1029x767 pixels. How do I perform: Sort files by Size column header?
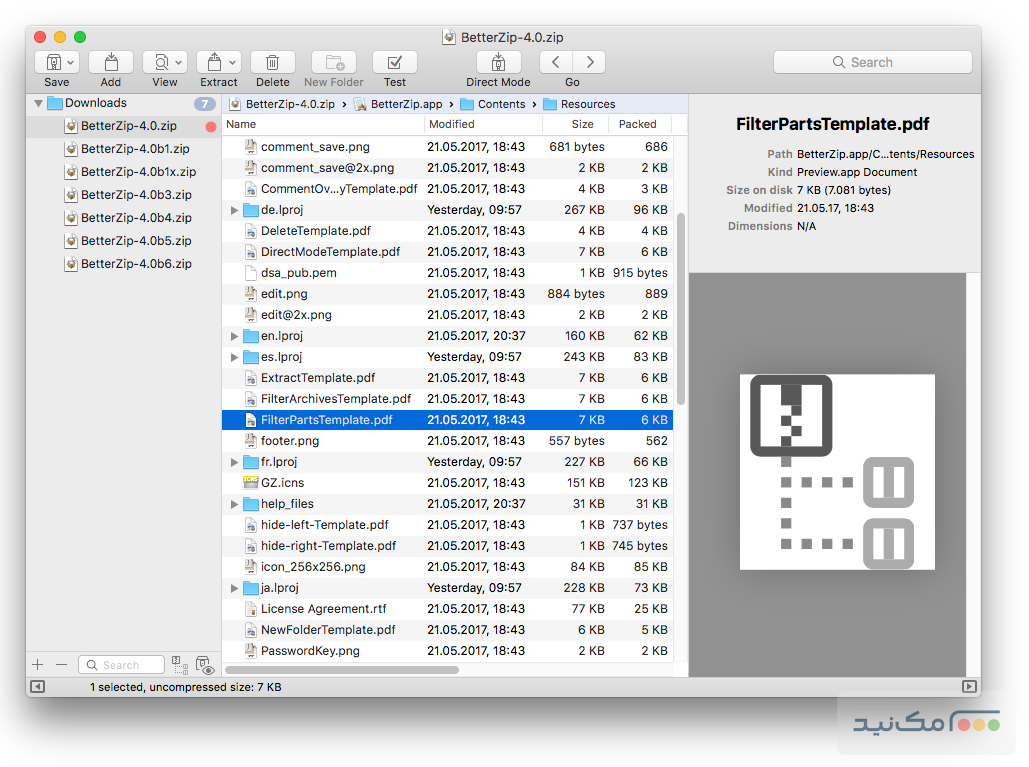(582, 125)
